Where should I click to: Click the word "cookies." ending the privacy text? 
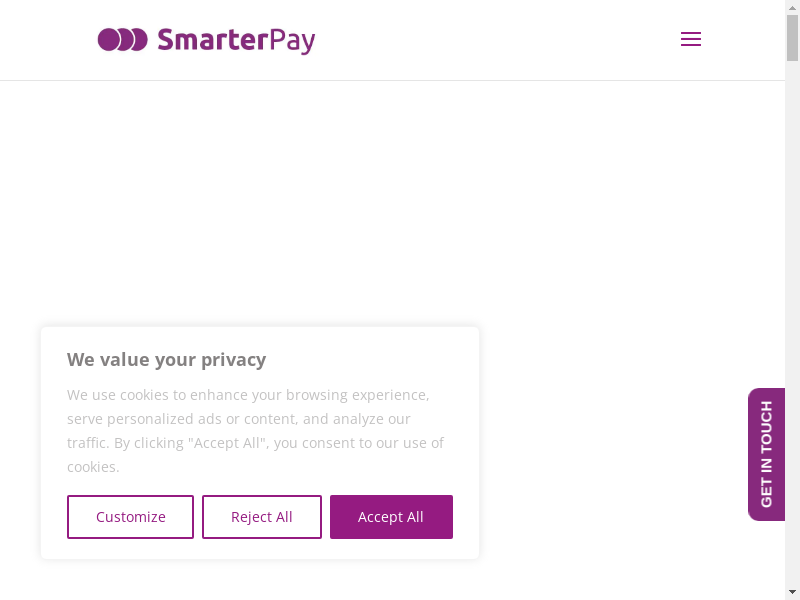(x=93, y=467)
